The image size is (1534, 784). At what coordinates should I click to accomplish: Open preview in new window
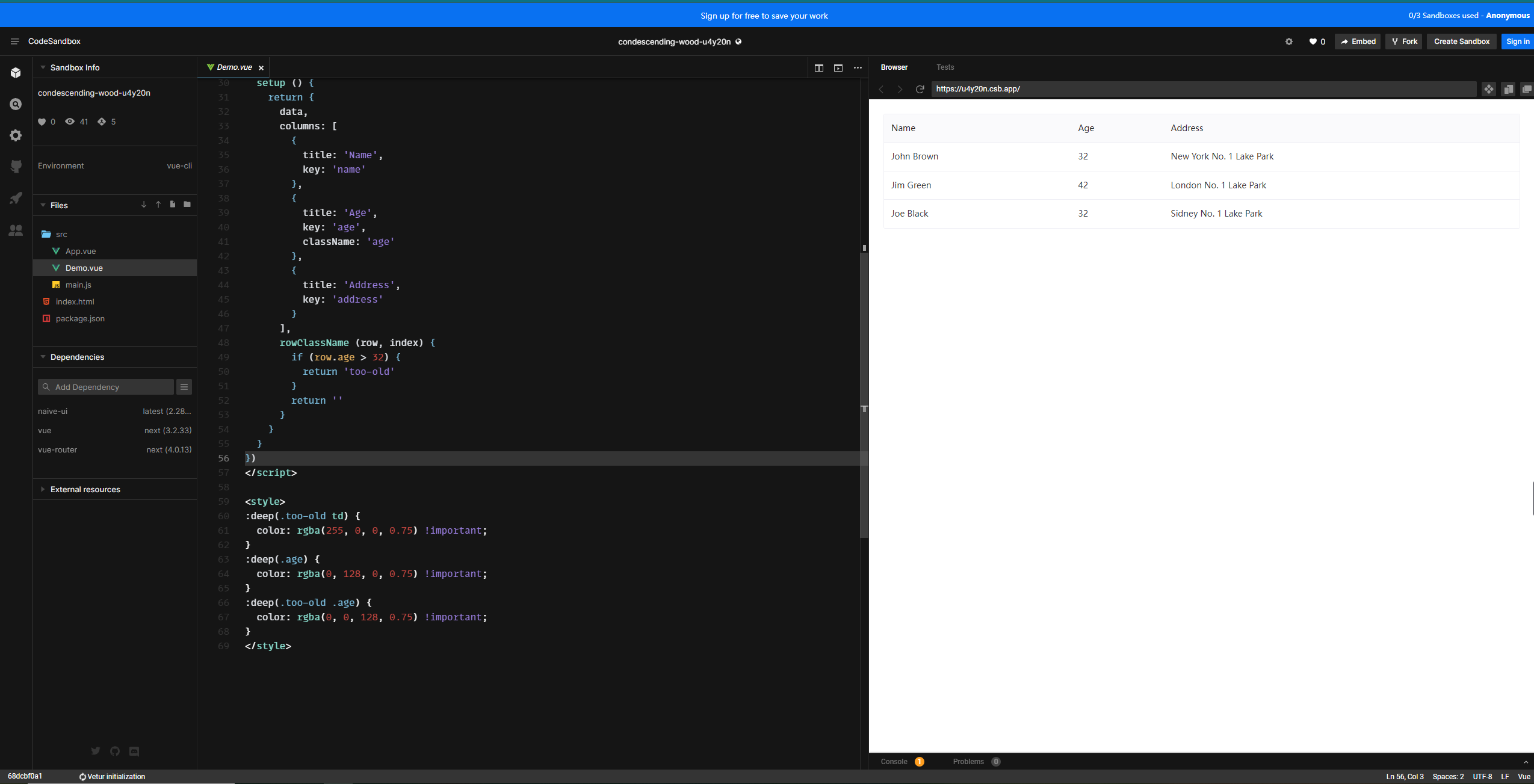tap(1527, 88)
